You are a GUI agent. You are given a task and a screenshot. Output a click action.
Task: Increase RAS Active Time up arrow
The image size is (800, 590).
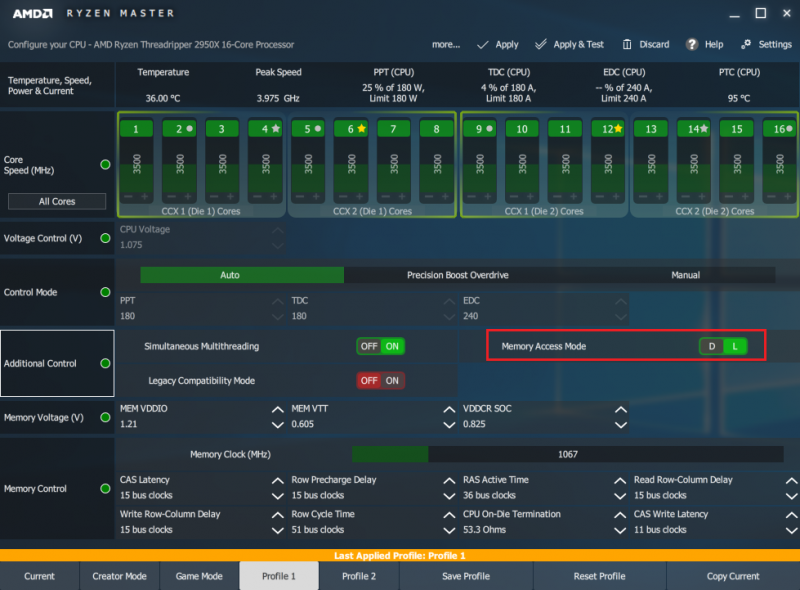point(620,481)
